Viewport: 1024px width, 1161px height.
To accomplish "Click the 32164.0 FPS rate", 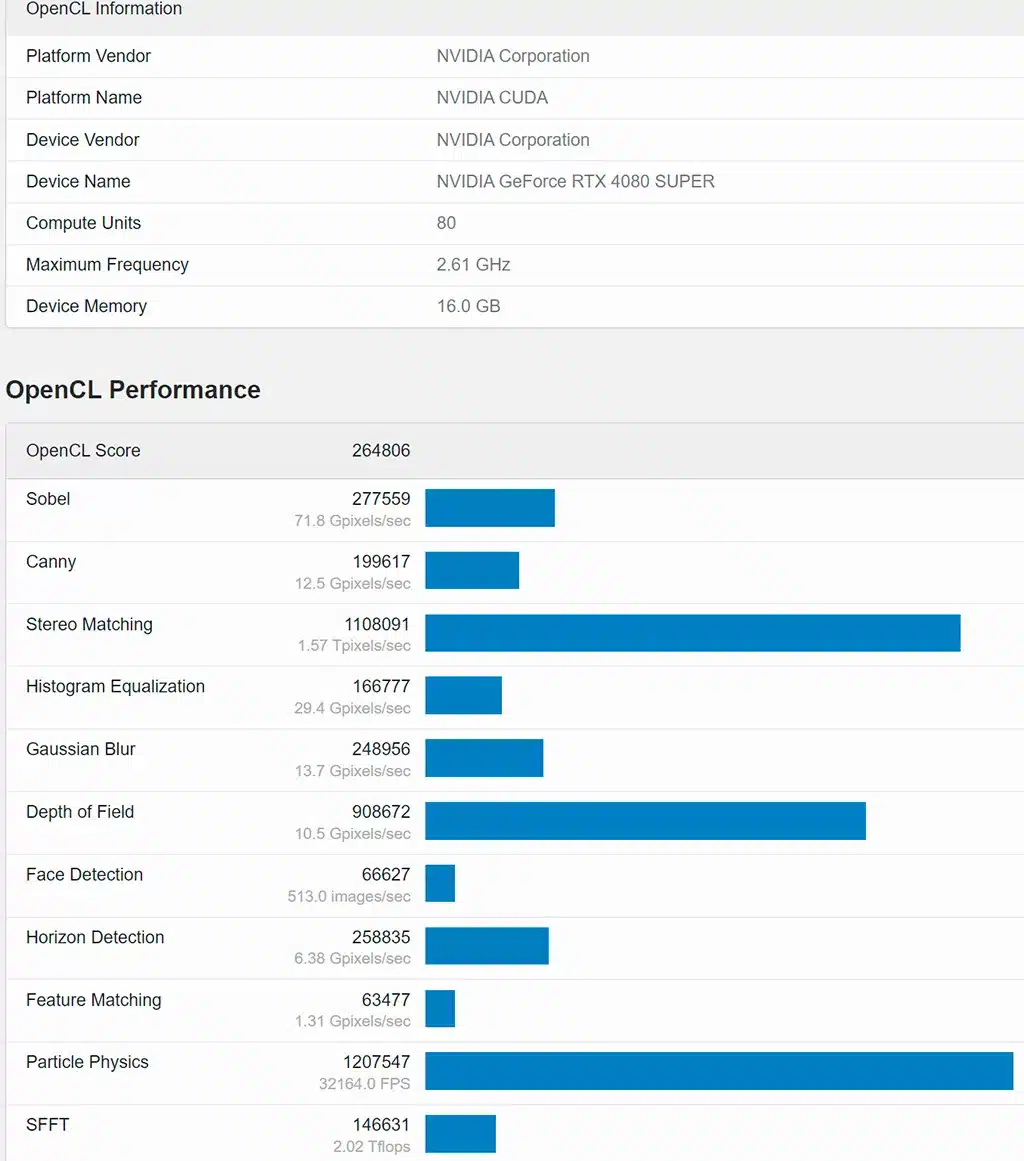I will [364, 1084].
